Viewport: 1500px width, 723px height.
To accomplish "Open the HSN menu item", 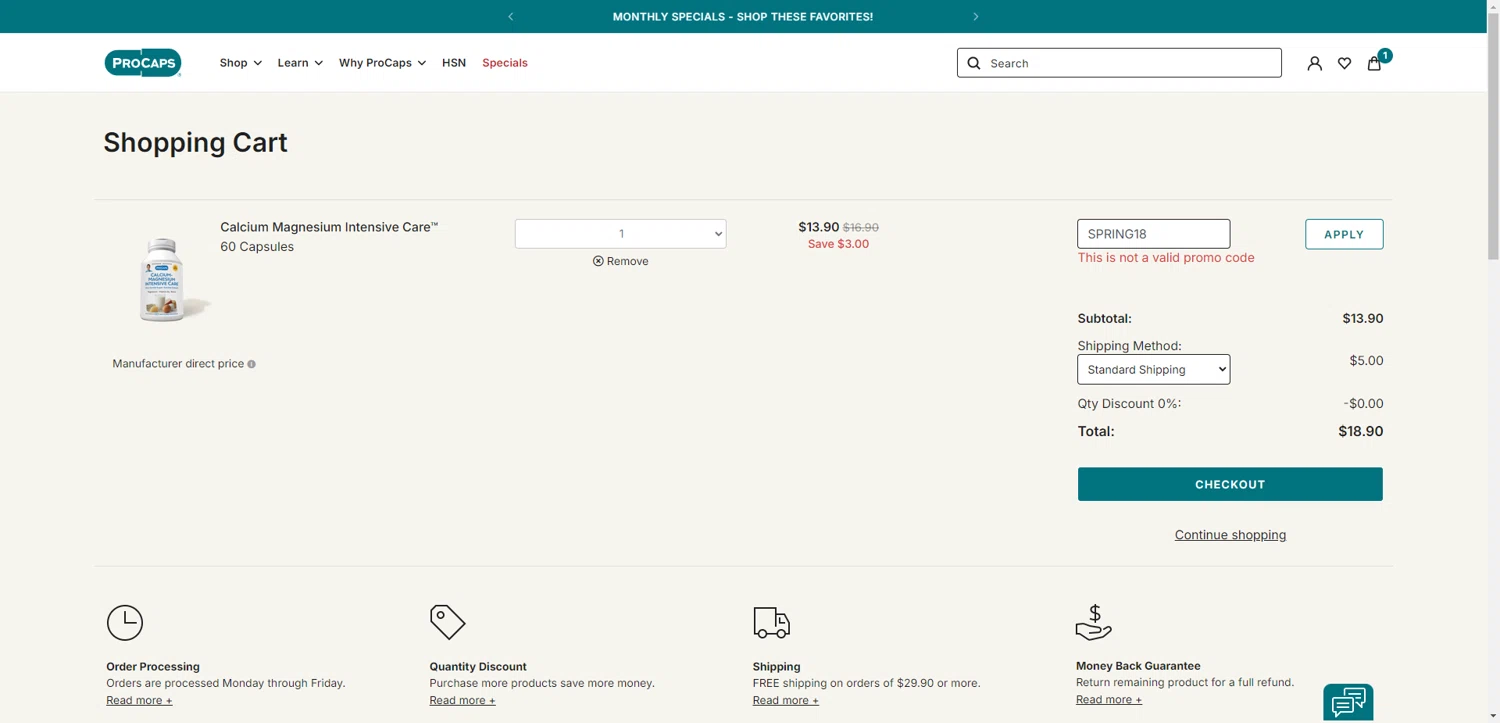I will click(x=454, y=63).
